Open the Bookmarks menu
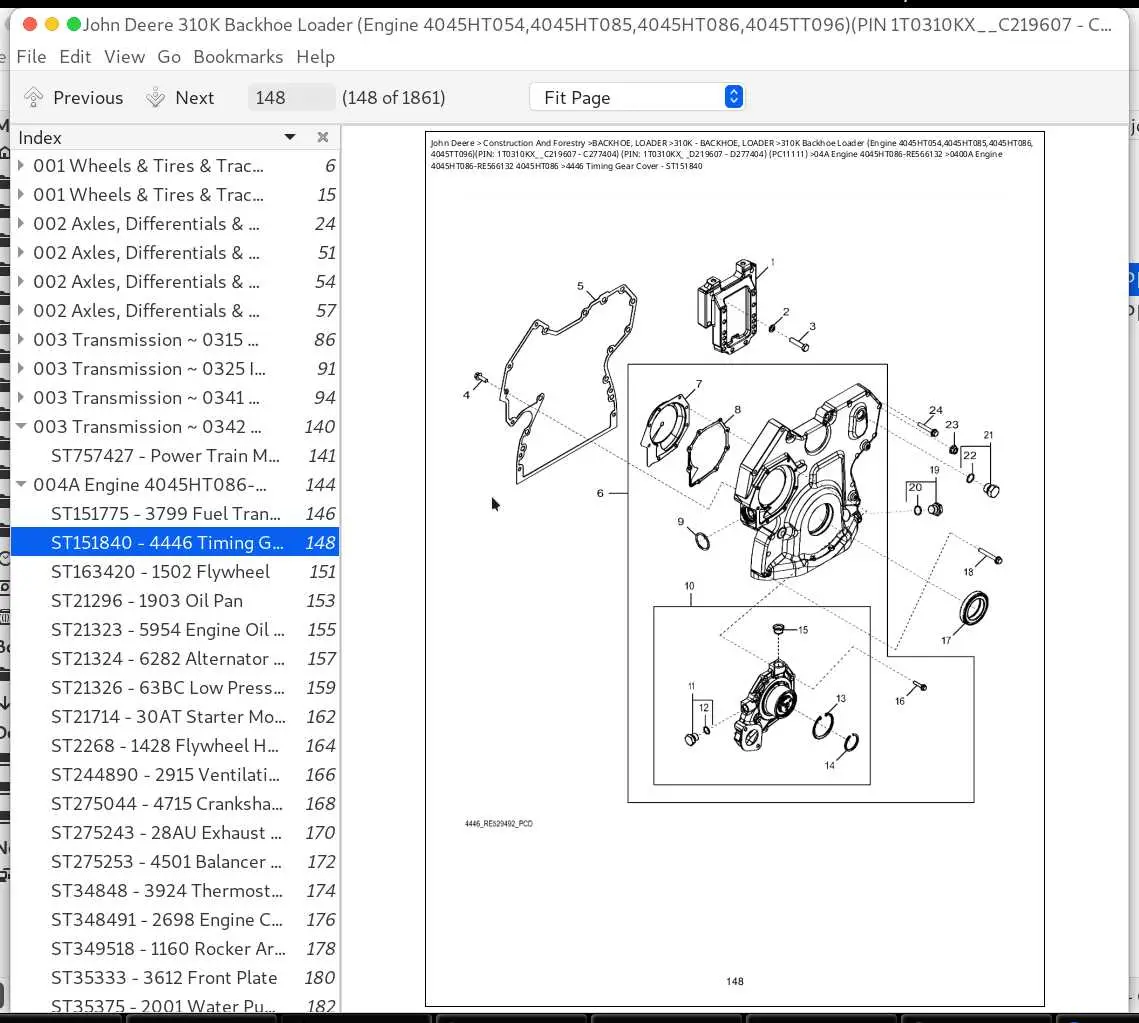 (238, 57)
